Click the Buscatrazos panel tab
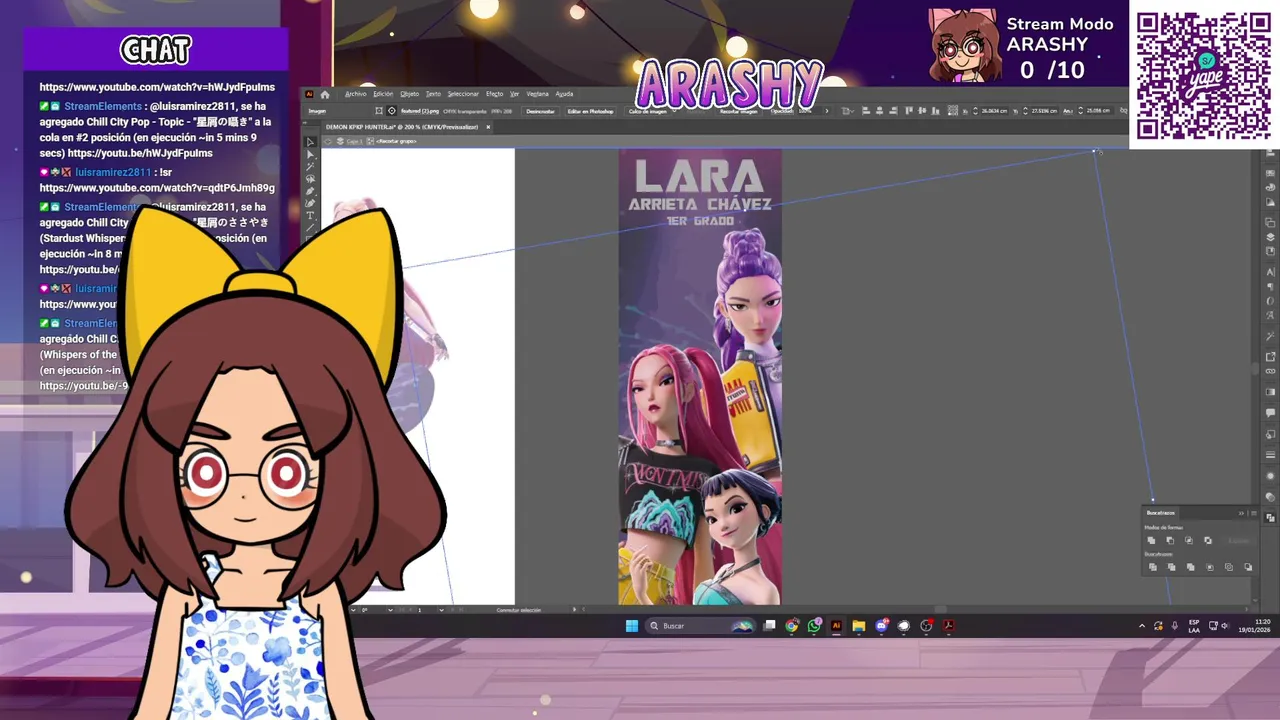 (x=1160, y=513)
